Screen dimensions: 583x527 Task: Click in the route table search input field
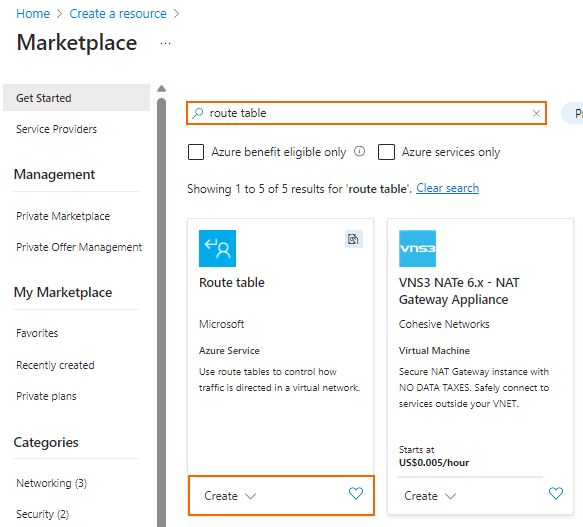[366, 113]
